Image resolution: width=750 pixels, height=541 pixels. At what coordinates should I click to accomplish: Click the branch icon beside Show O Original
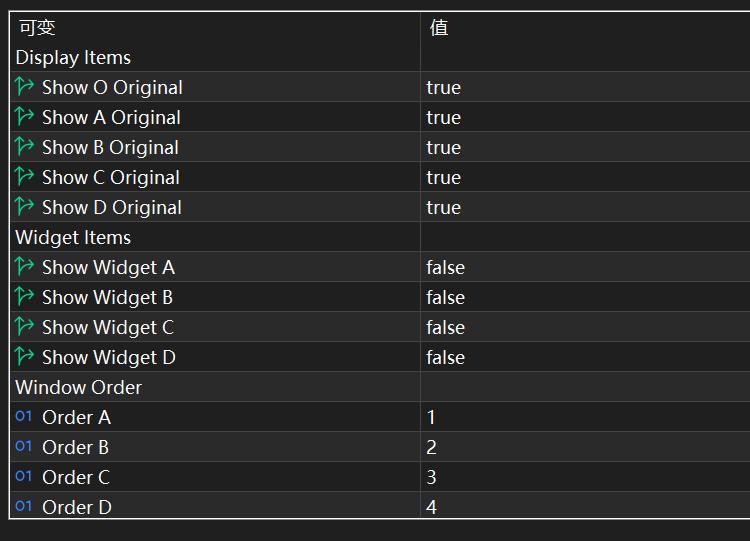[25, 87]
